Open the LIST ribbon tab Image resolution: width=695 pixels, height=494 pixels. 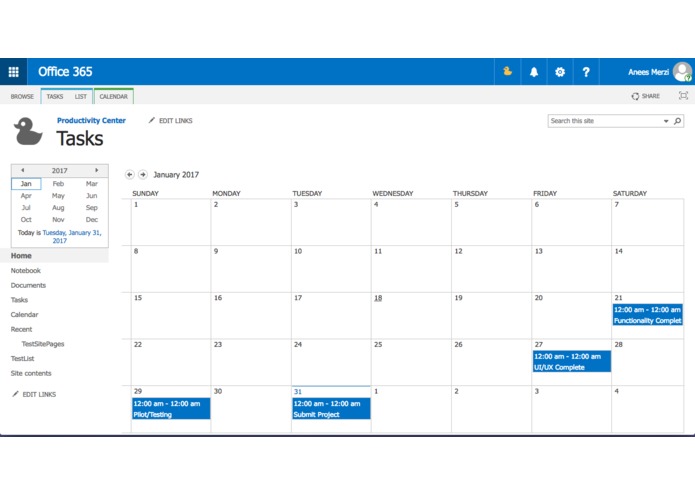[81, 97]
